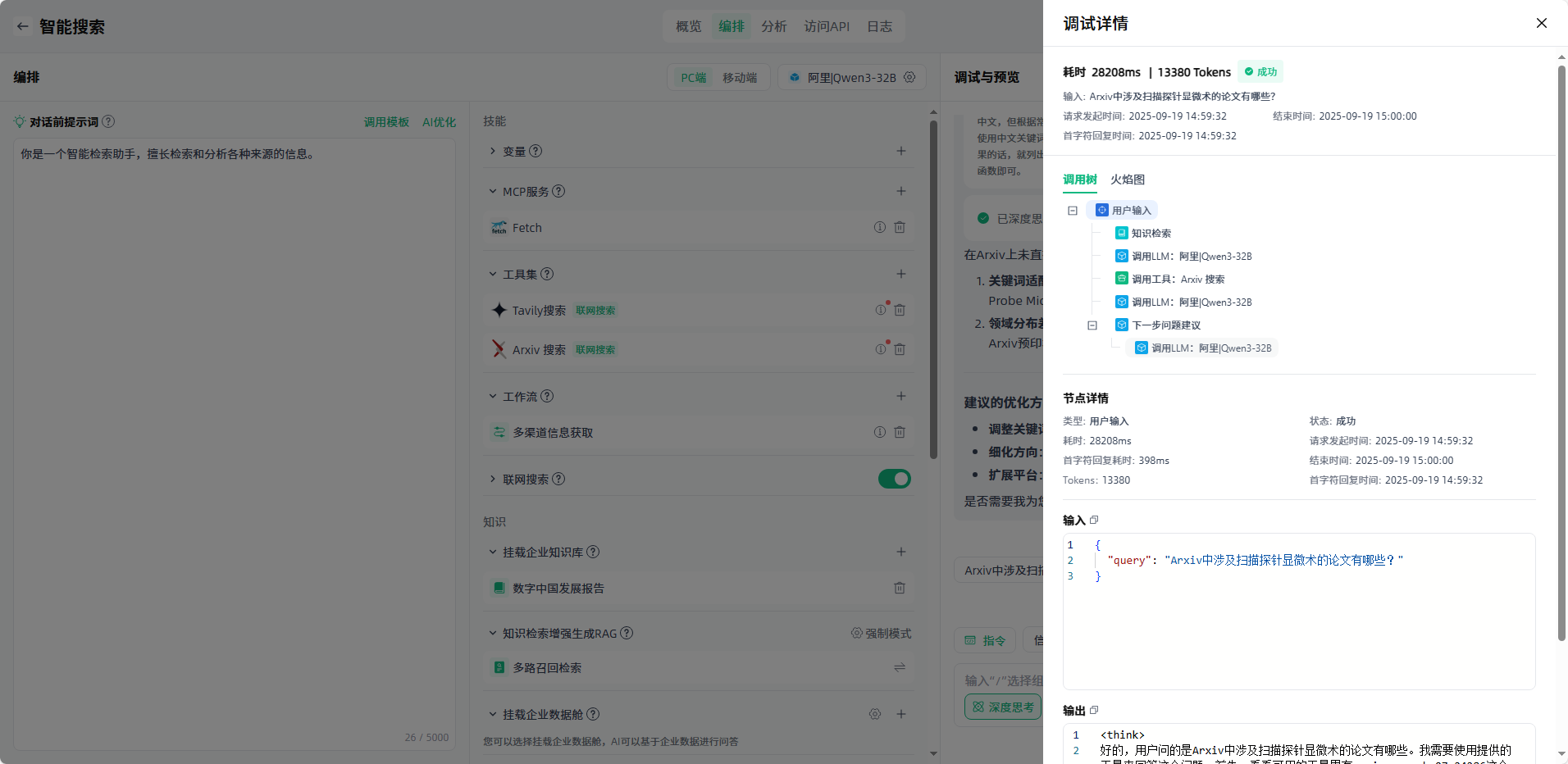Switch preview to 移动端 mode
Screen dimensions: 1568x764
[x=739, y=77]
